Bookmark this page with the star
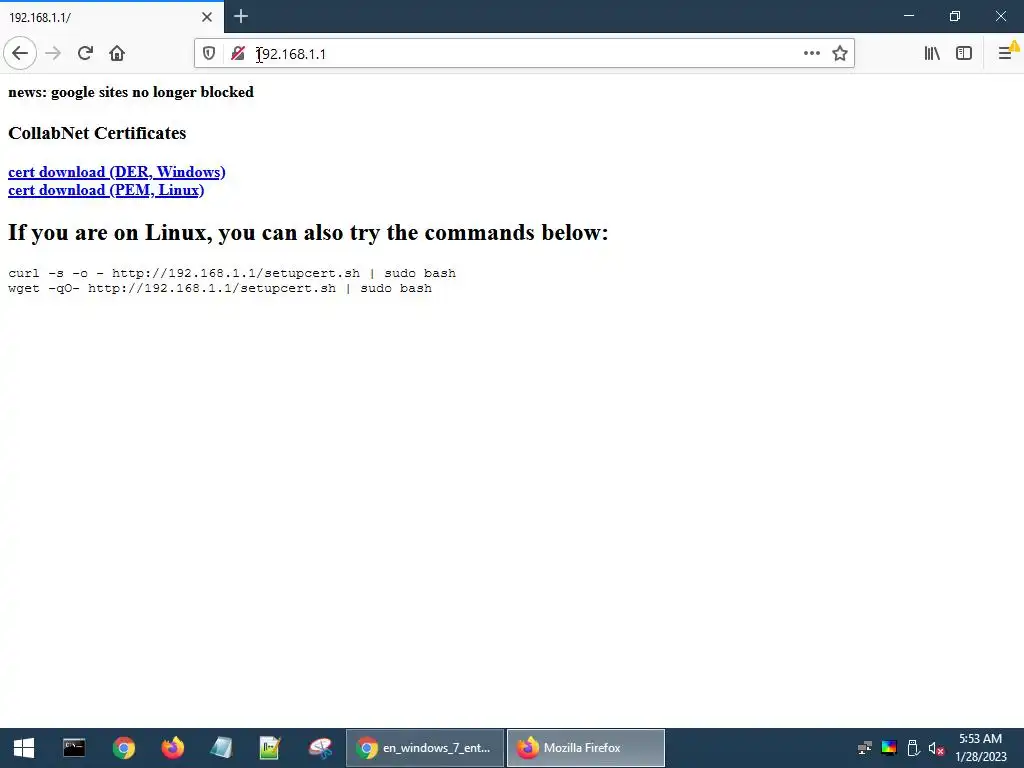 tap(840, 53)
